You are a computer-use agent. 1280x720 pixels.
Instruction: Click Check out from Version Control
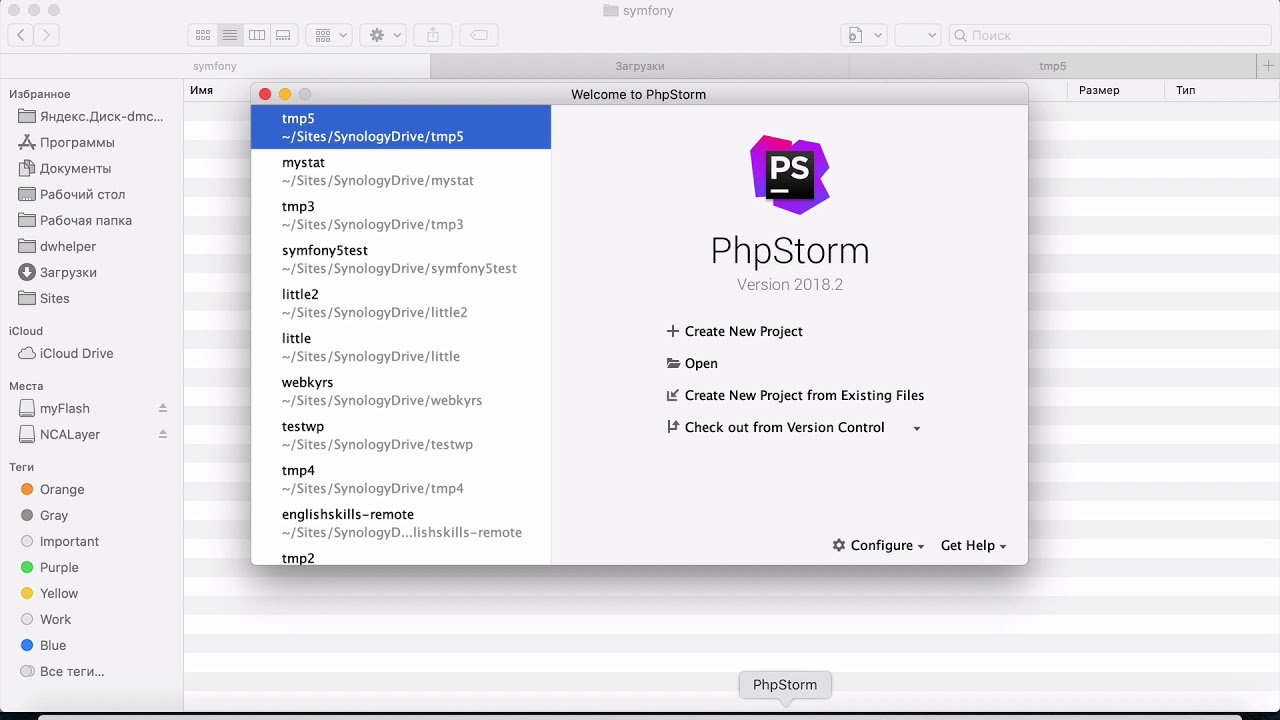pos(784,427)
